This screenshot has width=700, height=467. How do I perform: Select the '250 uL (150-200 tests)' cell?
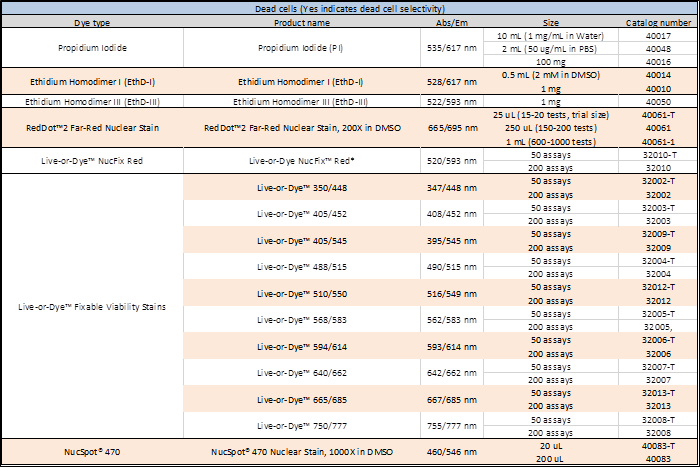pos(550,128)
